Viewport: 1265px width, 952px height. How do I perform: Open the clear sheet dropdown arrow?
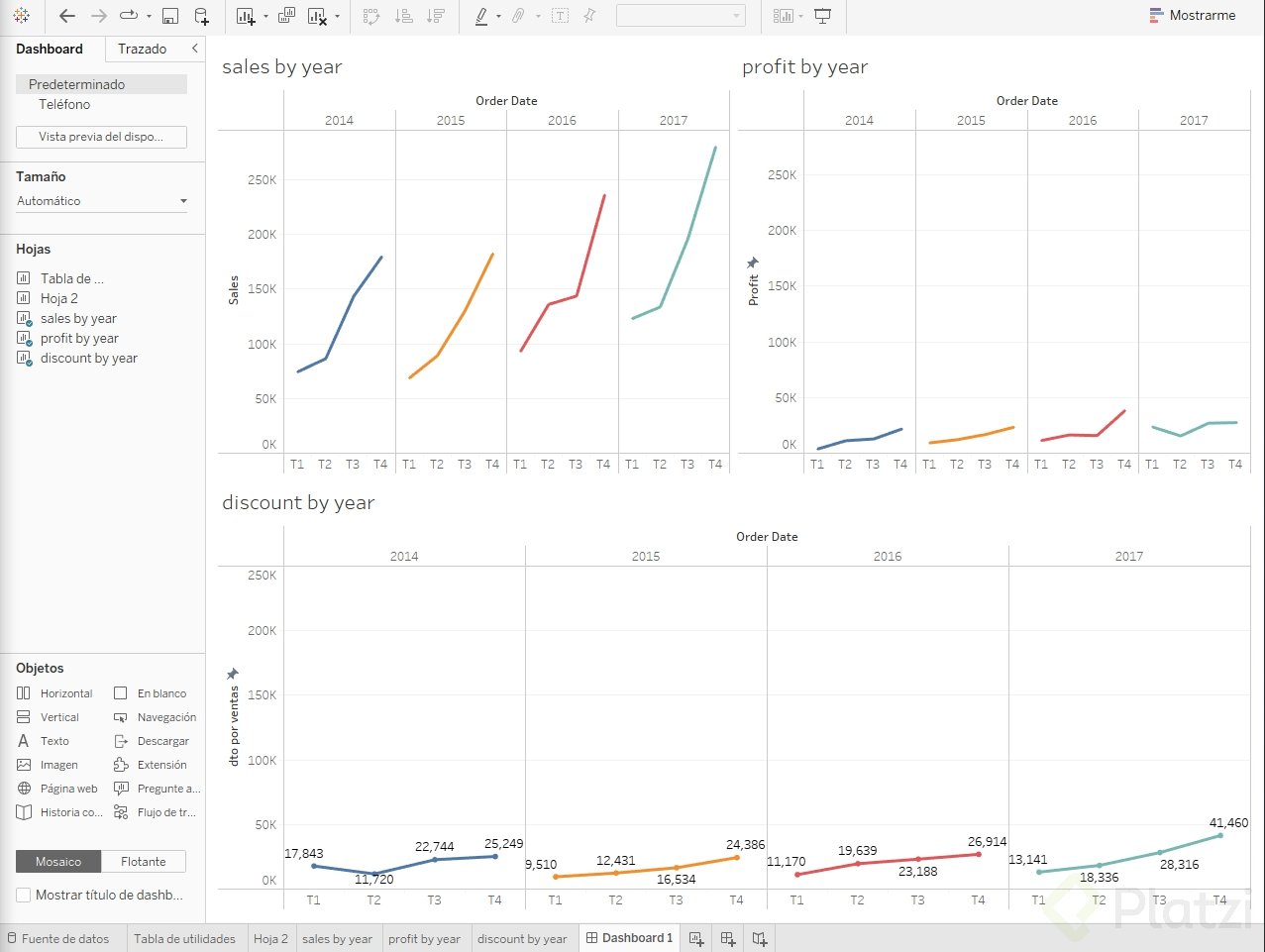click(x=337, y=17)
